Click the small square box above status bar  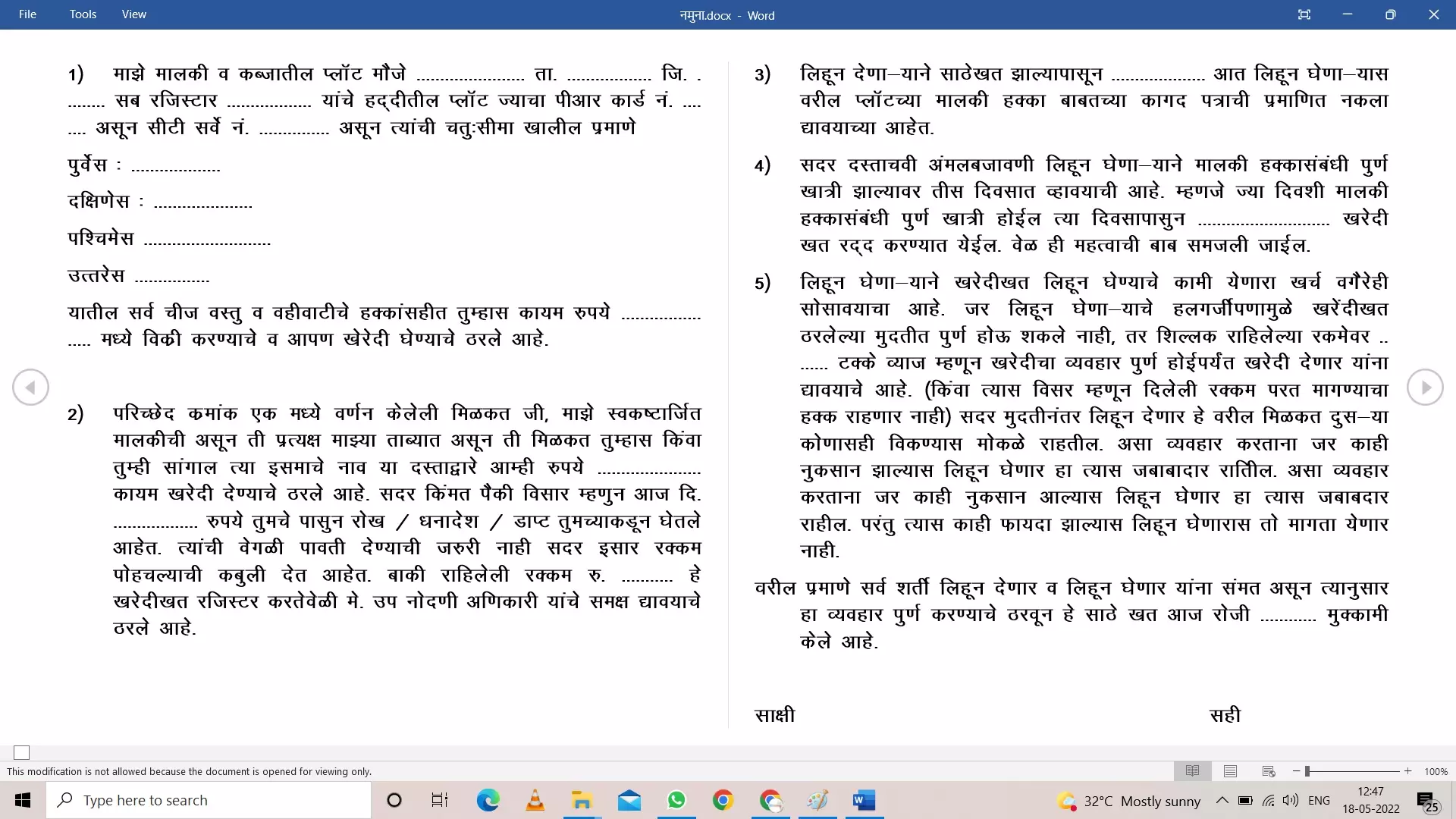point(22,752)
